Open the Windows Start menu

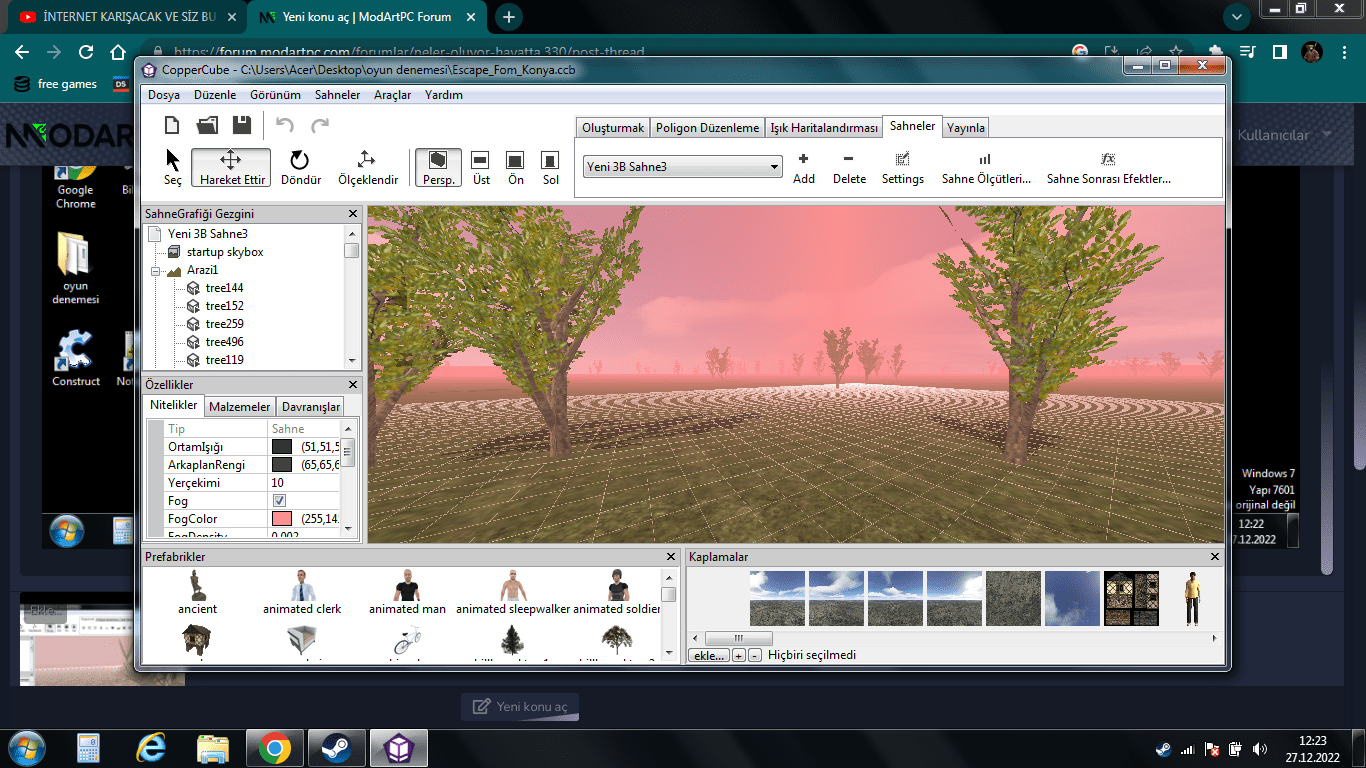(x=26, y=747)
